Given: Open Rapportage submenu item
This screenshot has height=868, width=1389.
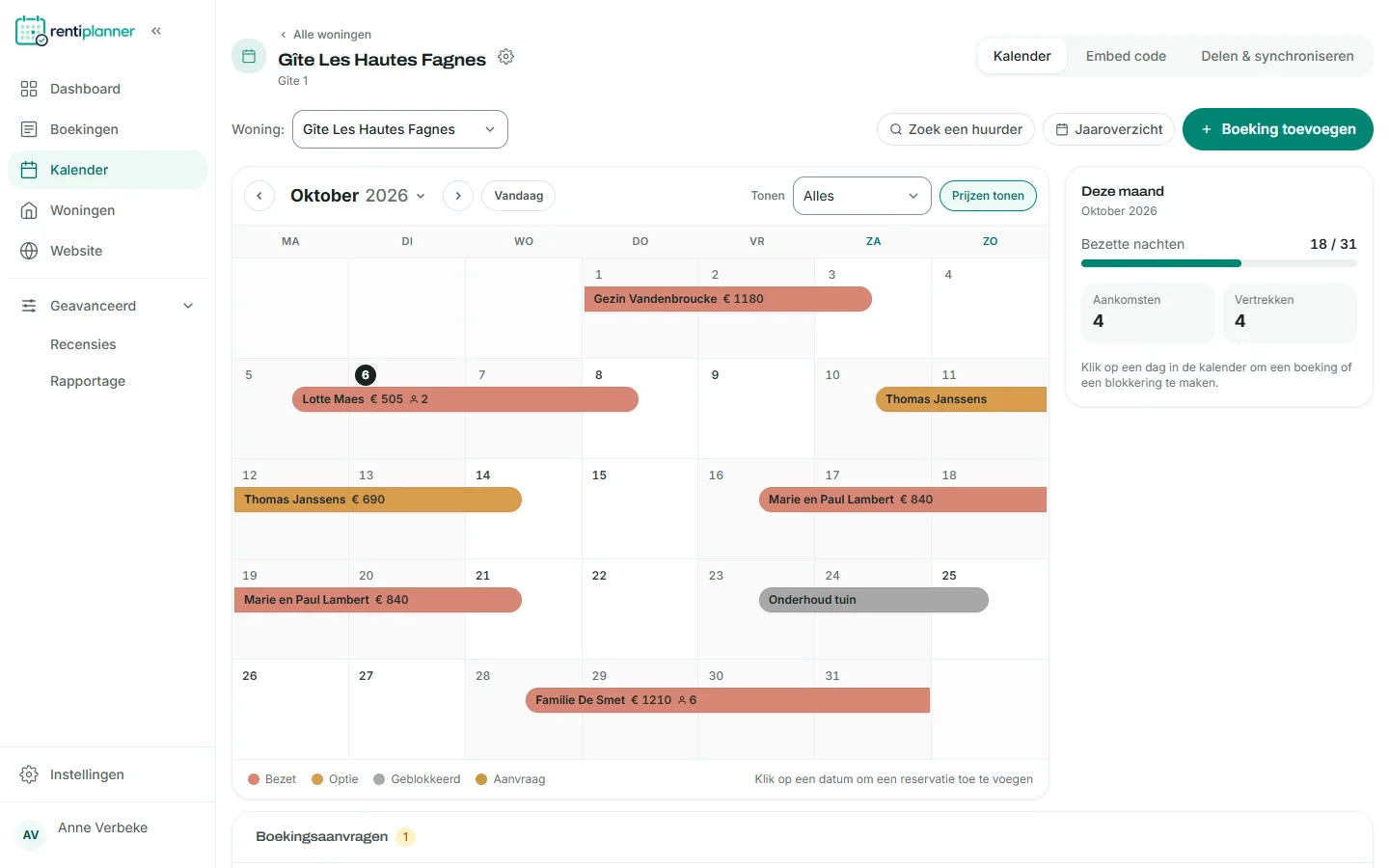Looking at the screenshot, I should (88, 381).
